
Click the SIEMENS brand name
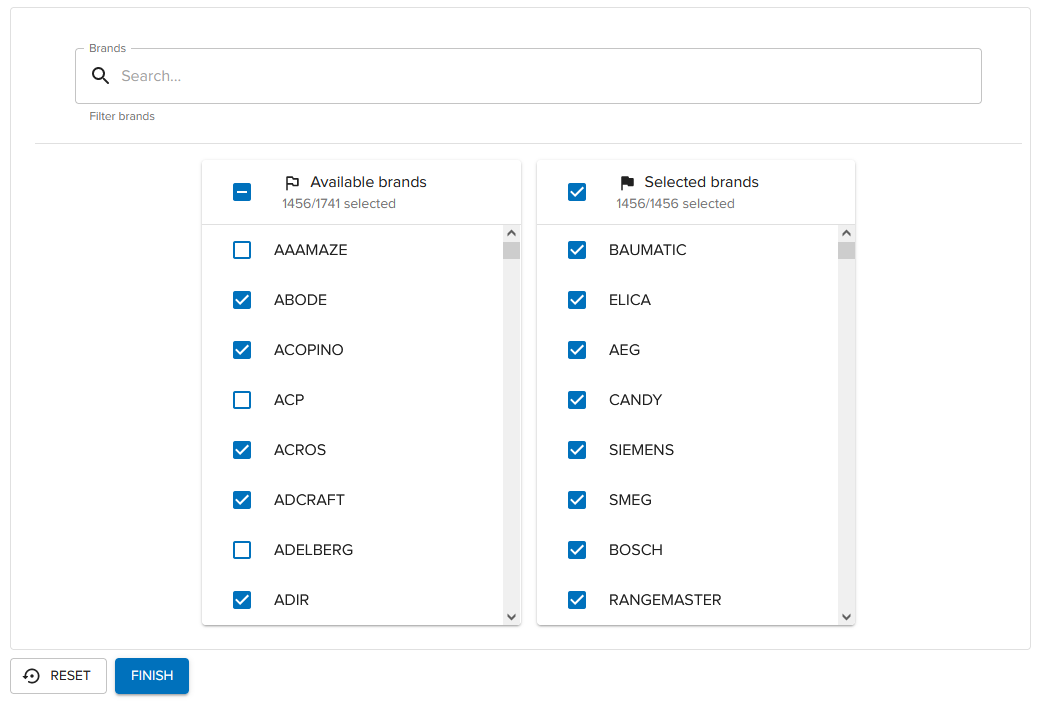pyautogui.click(x=641, y=450)
